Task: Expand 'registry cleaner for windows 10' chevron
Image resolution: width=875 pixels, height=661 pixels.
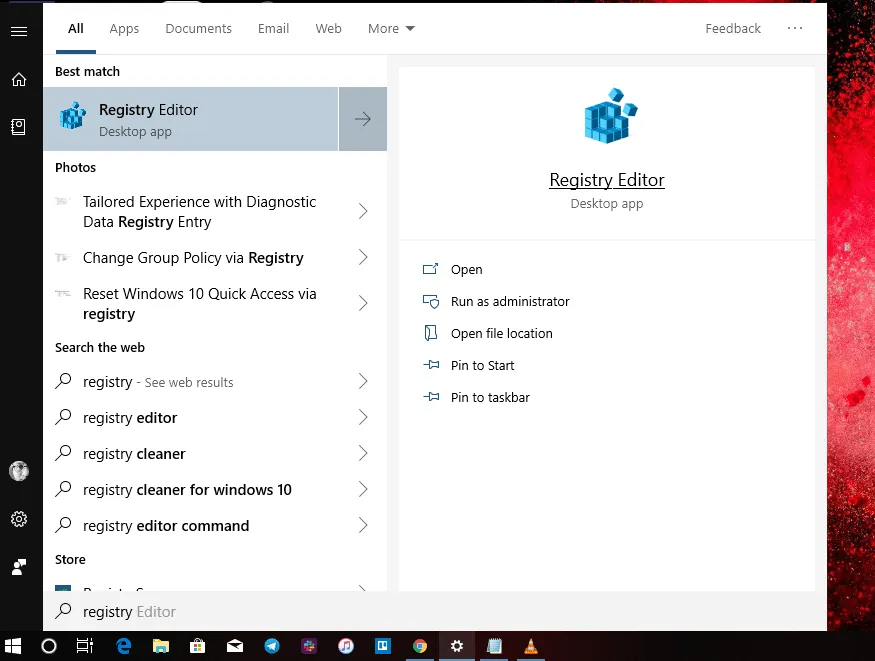Action: pos(363,489)
